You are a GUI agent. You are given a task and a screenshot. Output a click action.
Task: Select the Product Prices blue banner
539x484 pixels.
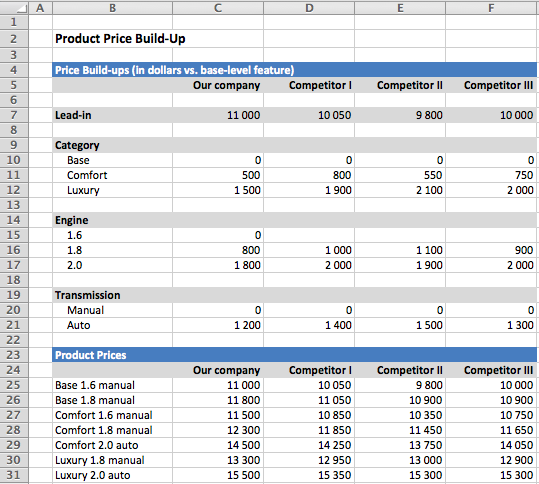(294, 355)
